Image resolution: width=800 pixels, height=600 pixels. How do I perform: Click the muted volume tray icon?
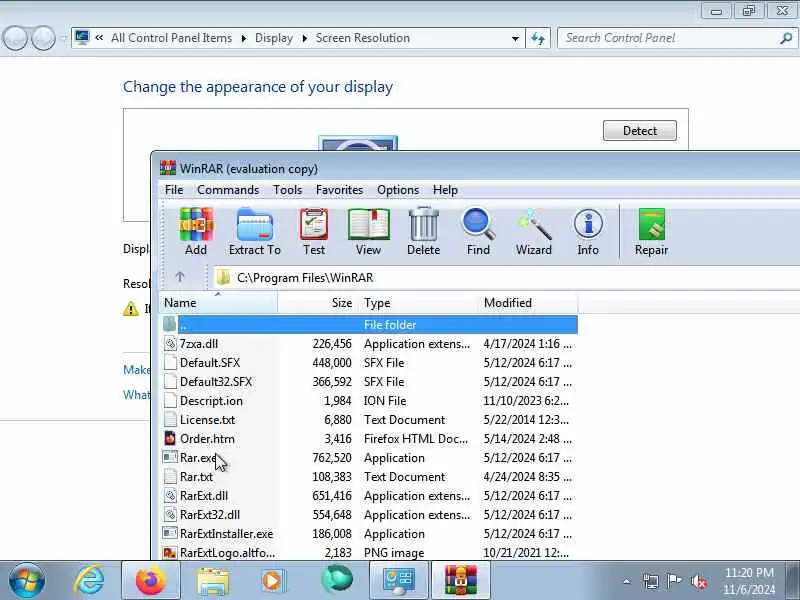pyautogui.click(x=698, y=581)
